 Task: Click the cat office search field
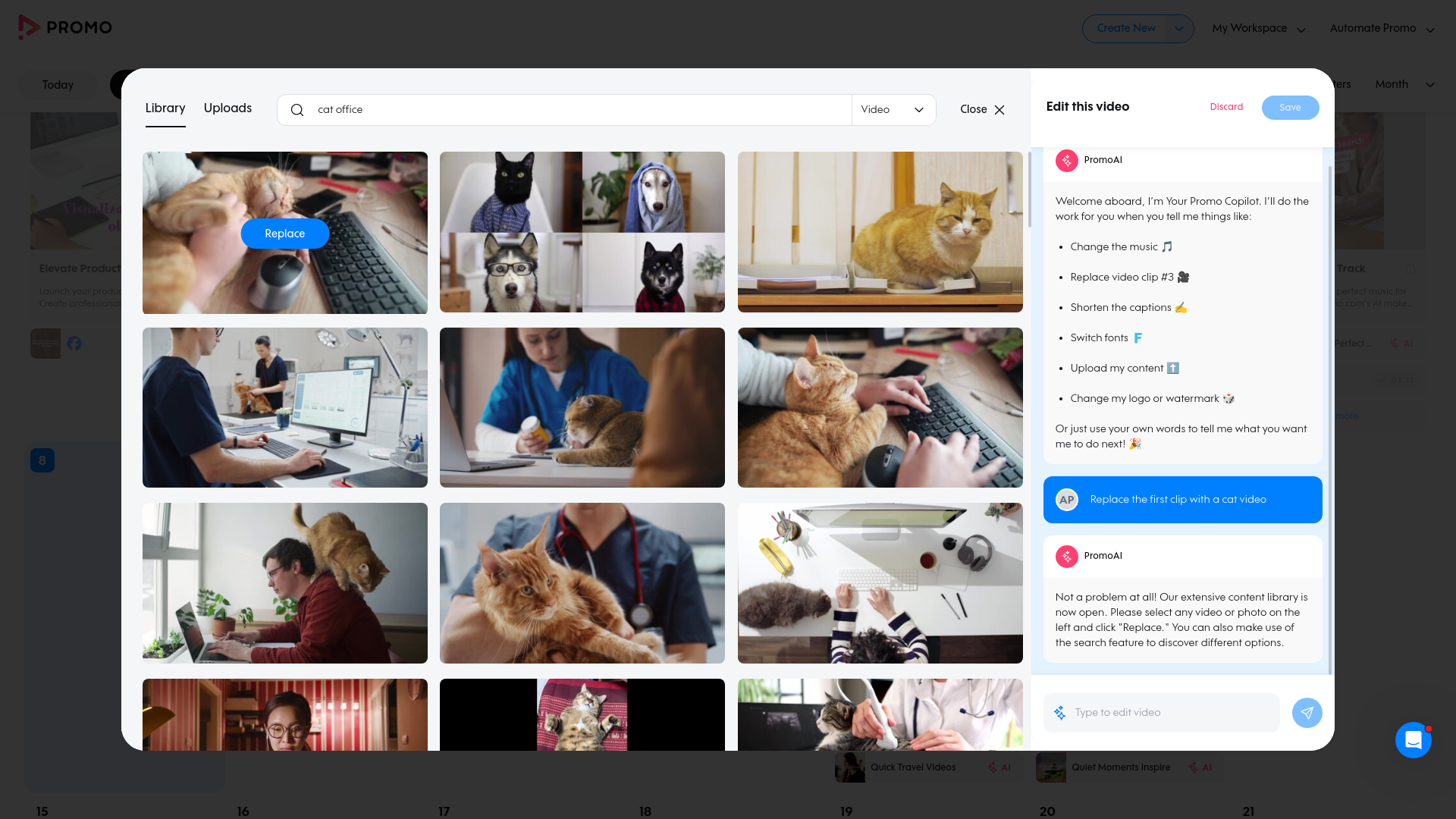pos(564,110)
